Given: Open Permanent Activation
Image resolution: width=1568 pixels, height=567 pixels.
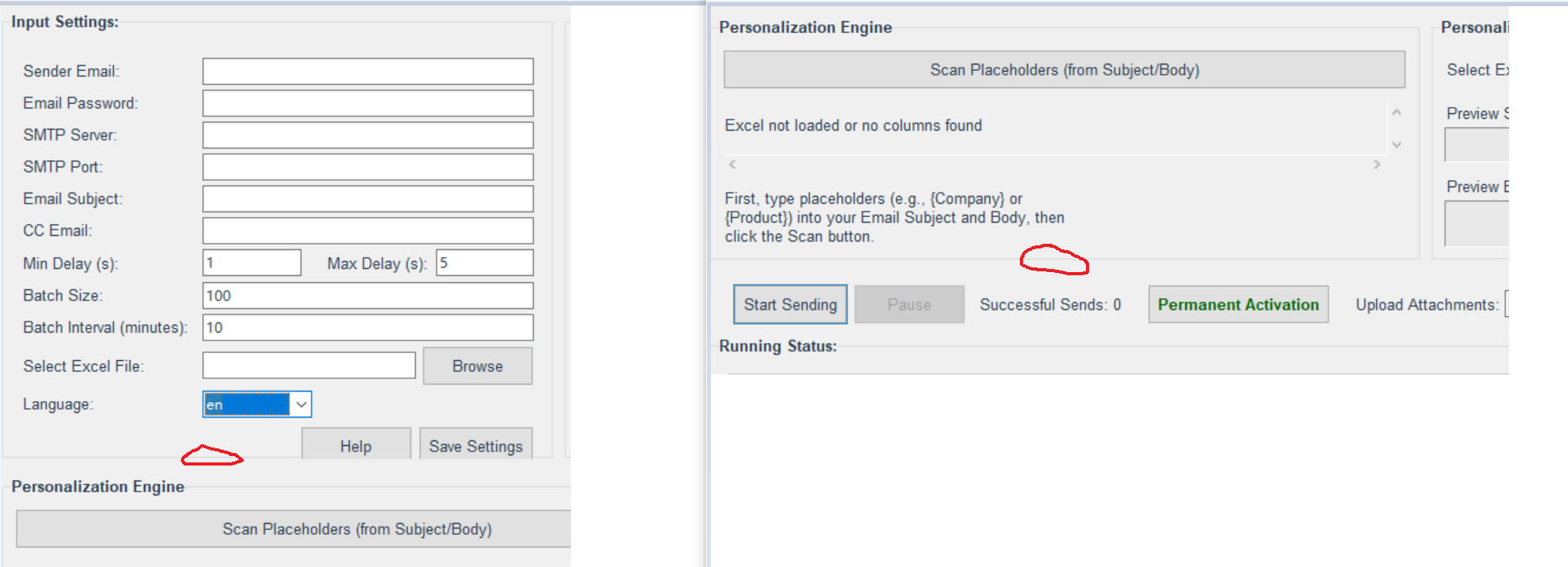Looking at the screenshot, I should (1238, 304).
